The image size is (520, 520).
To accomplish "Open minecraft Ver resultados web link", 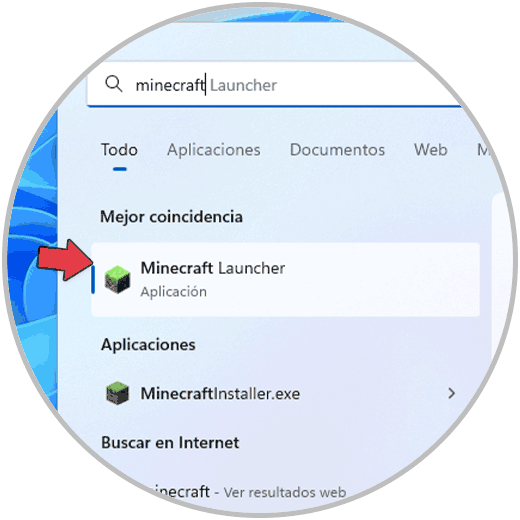I will click(248, 492).
